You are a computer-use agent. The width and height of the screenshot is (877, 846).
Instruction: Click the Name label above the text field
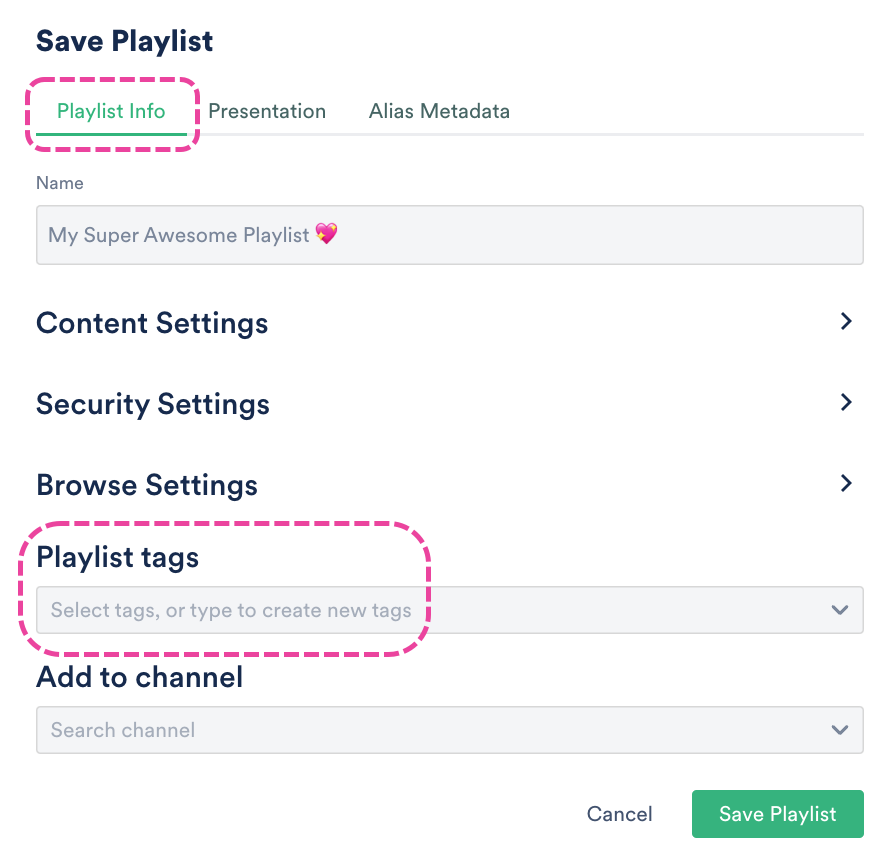60,183
